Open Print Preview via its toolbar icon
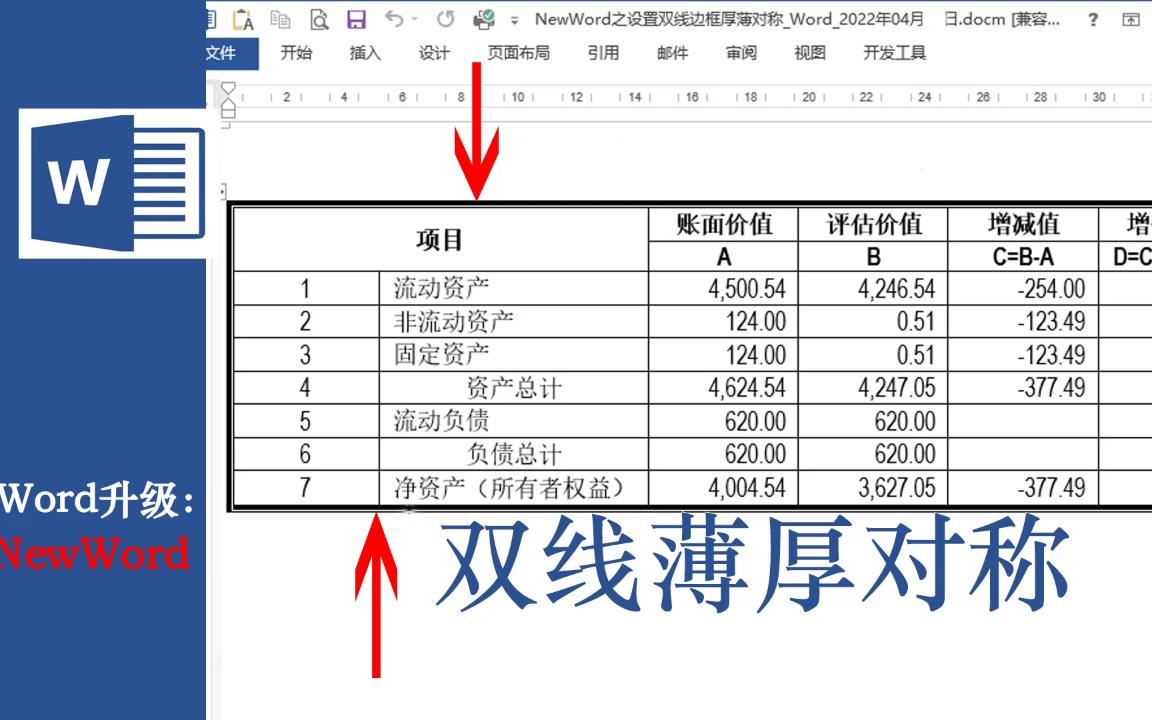This screenshot has height=720, width=1152. 320,19
